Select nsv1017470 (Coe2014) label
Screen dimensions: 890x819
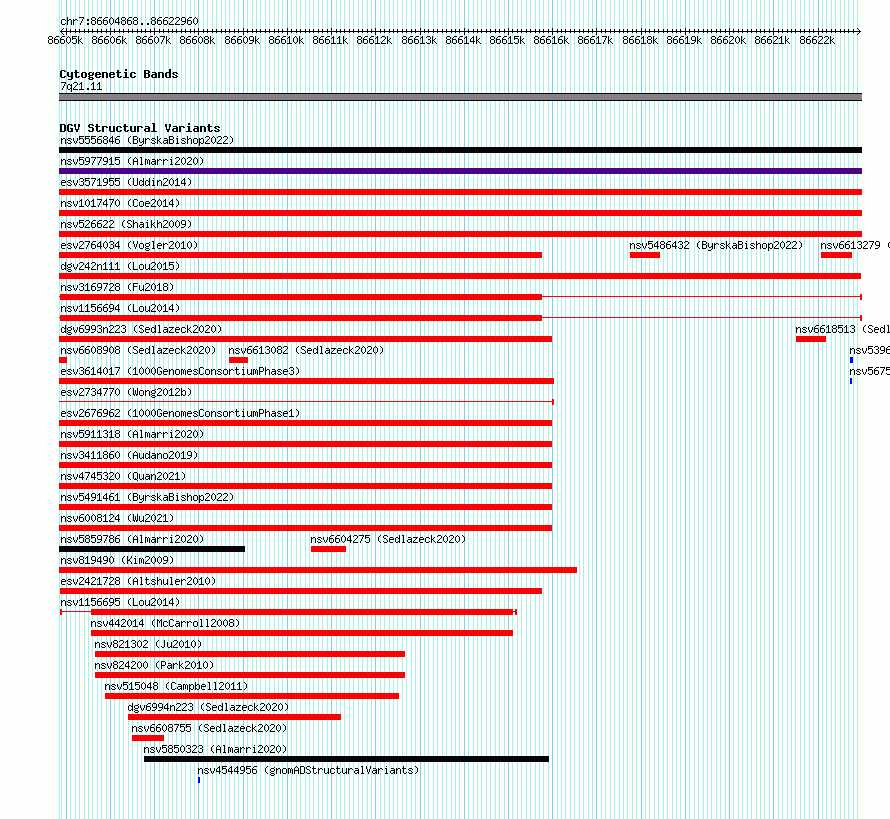[x=120, y=203]
